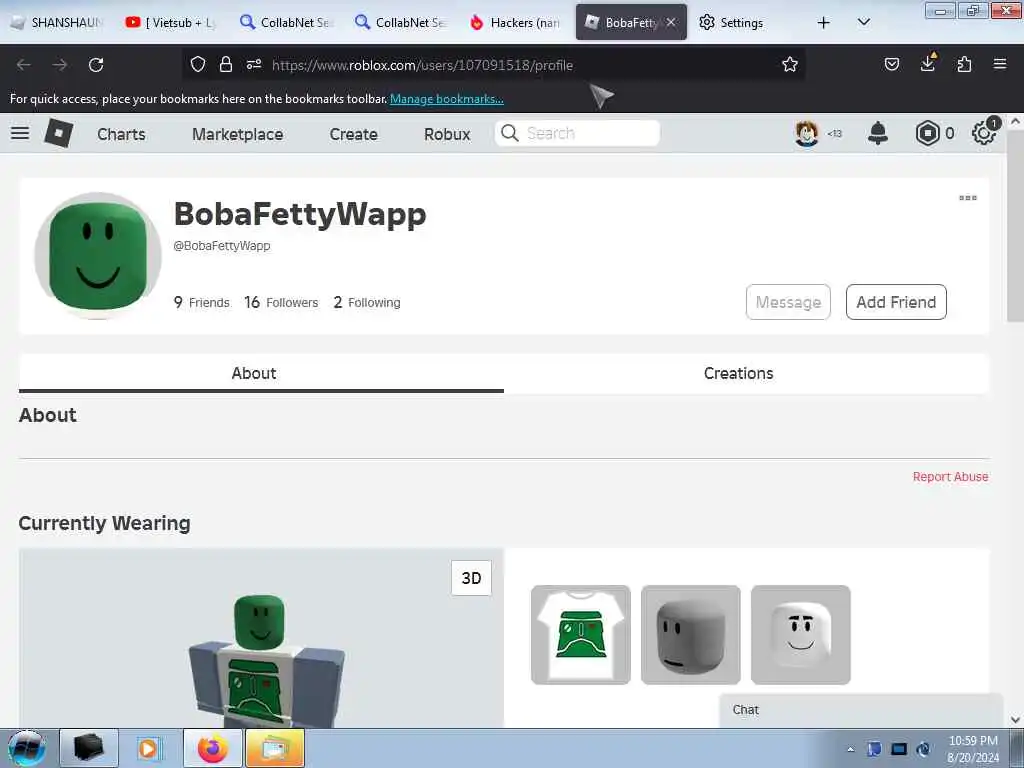The image size is (1024, 768).
Task: Open Robux in Roblox navigation
Action: [x=447, y=134]
